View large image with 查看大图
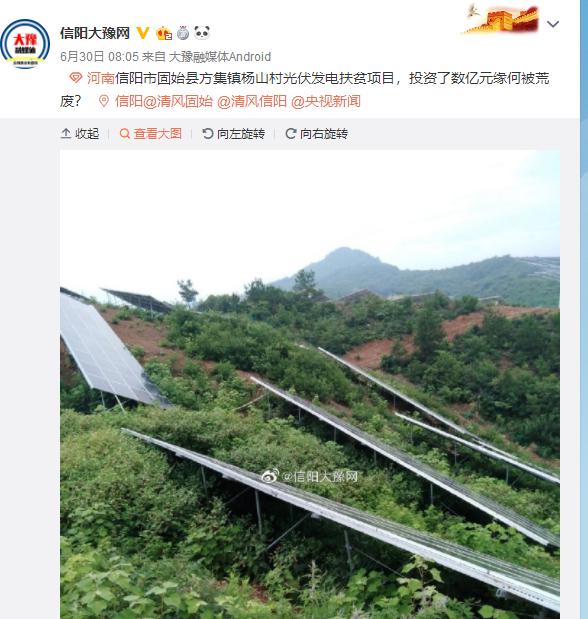 (x=150, y=134)
